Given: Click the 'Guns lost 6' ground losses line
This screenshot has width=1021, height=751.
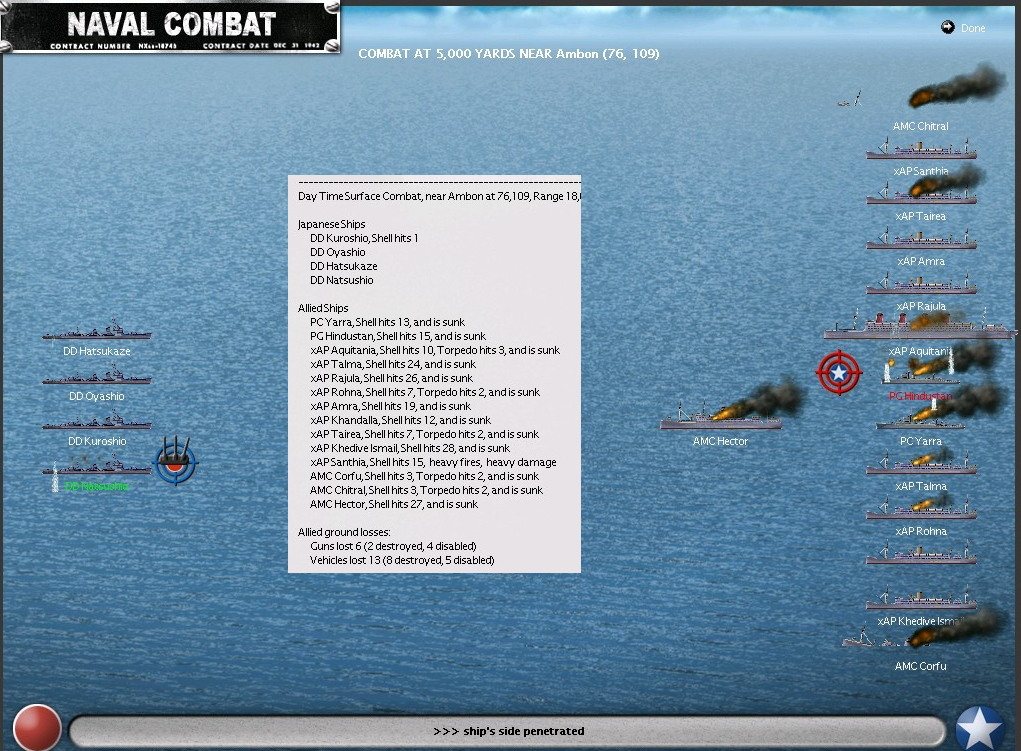Looking at the screenshot, I should pyautogui.click(x=393, y=546).
